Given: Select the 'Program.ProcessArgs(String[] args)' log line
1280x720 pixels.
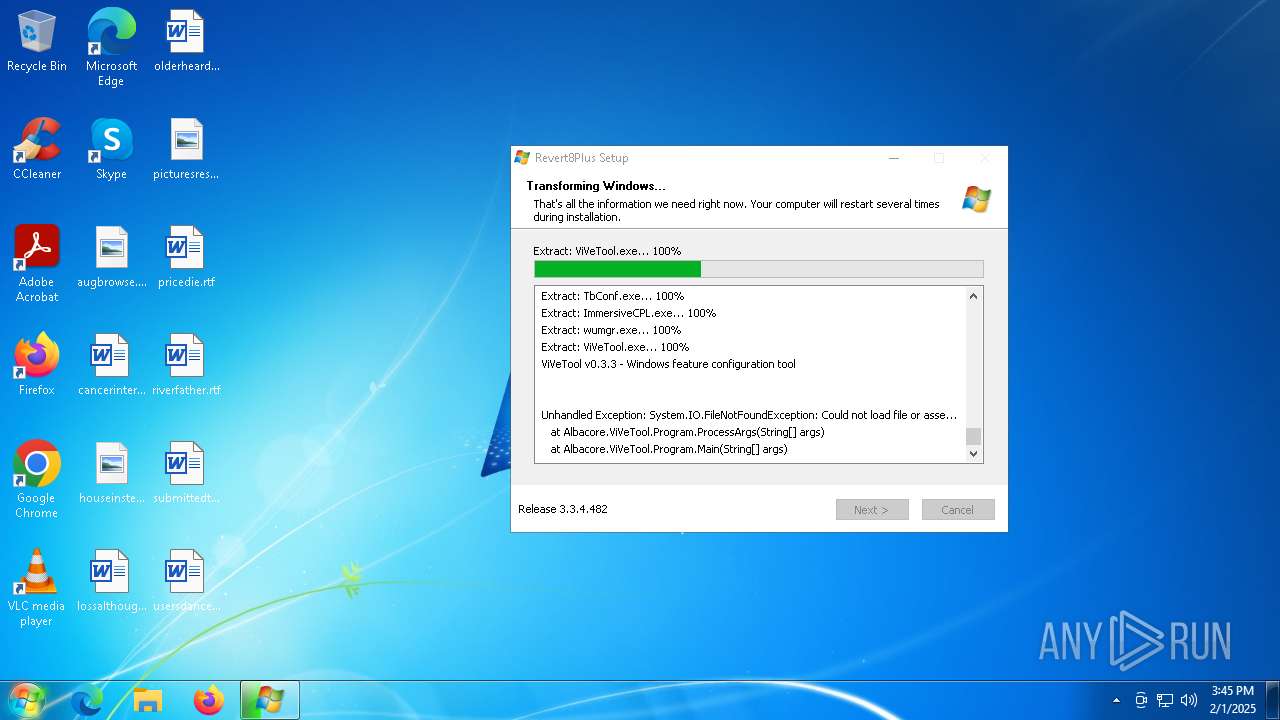Looking at the screenshot, I should (687, 432).
